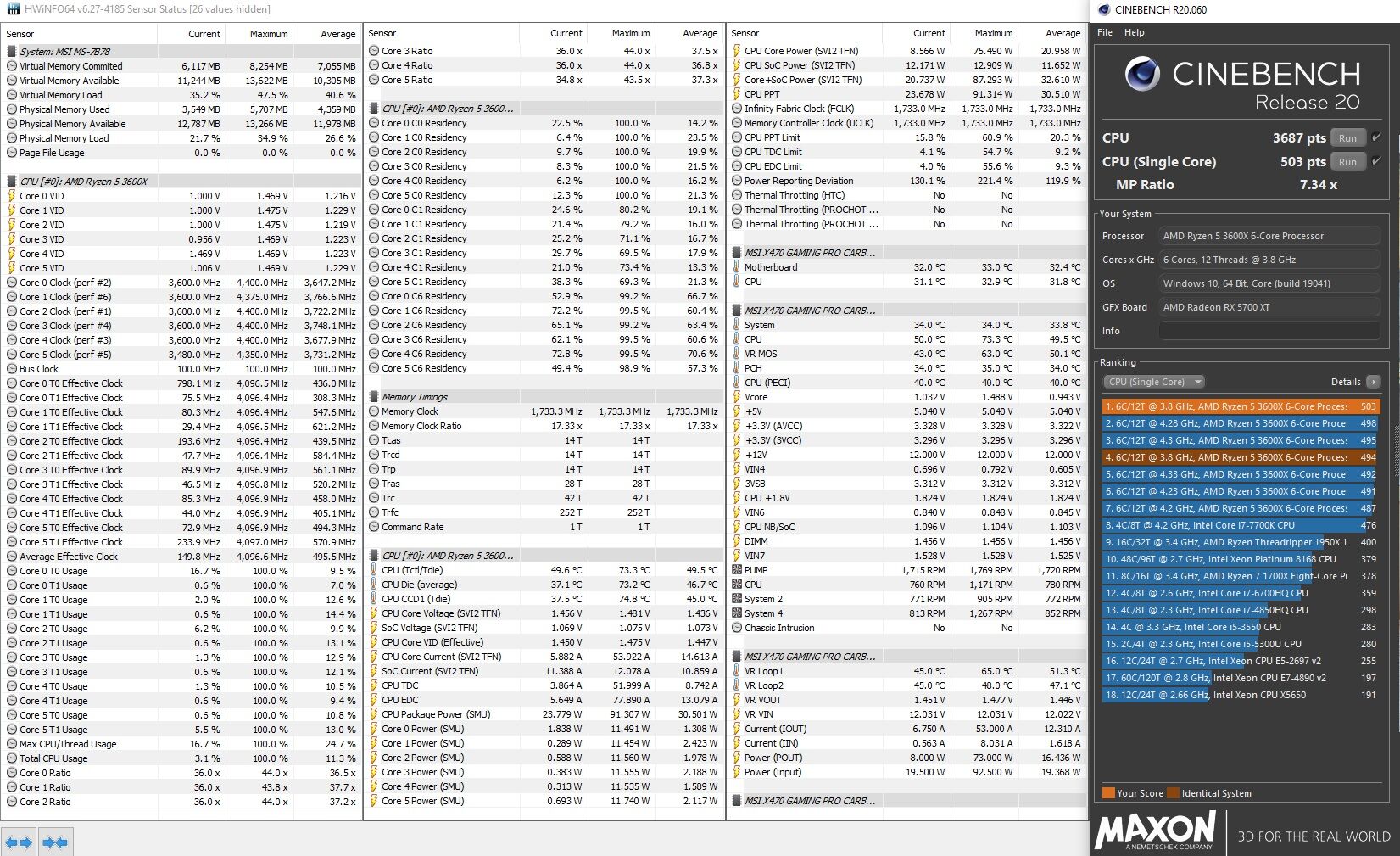Click the Infinity Fabric Clock (FCLK) row
The image size is (1400, 856).
coord(906,109)
